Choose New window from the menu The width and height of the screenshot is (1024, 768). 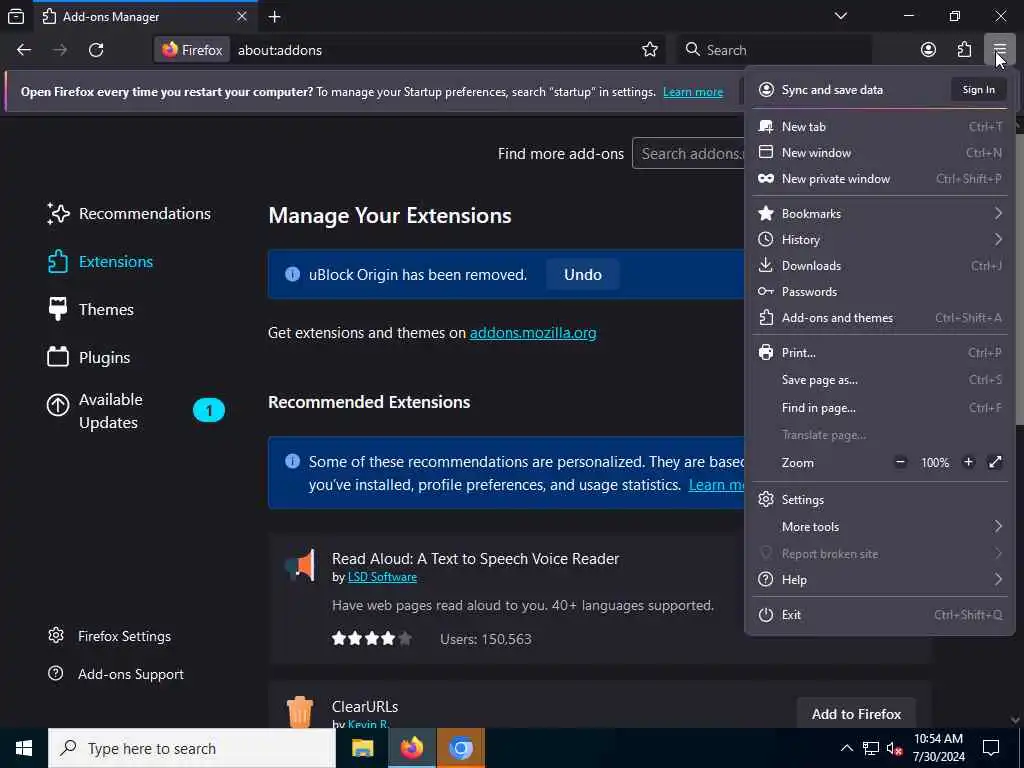(x=880, y=153)
